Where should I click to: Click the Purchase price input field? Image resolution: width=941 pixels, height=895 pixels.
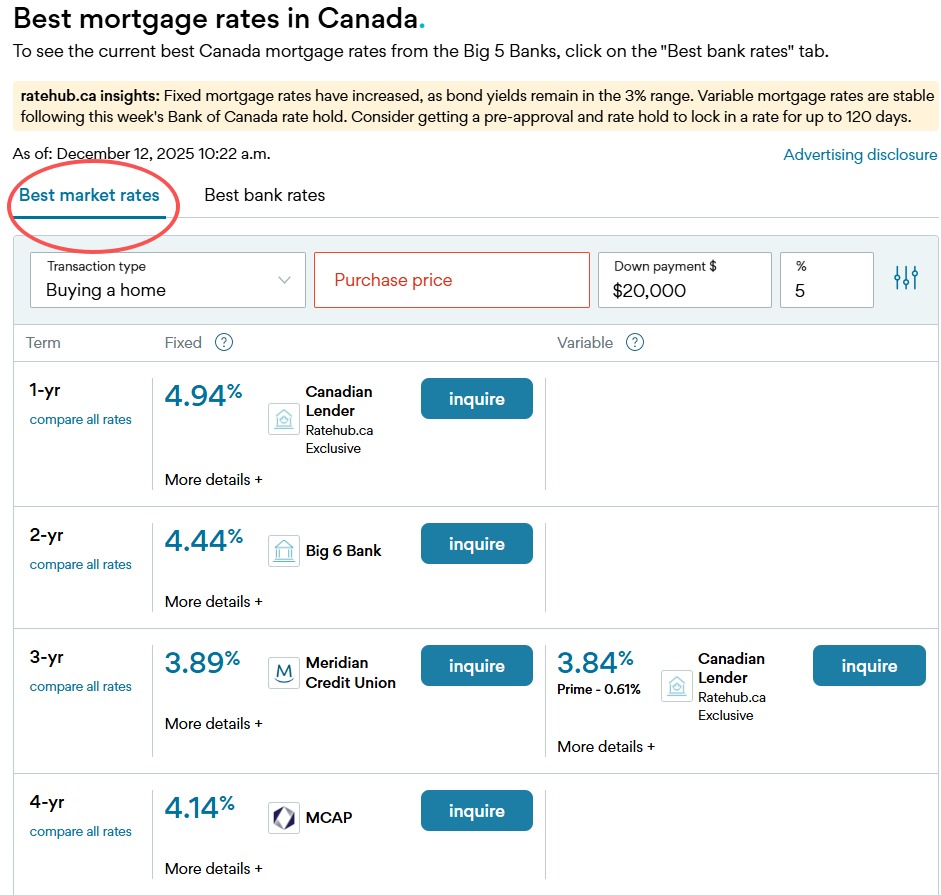[452, 280]
